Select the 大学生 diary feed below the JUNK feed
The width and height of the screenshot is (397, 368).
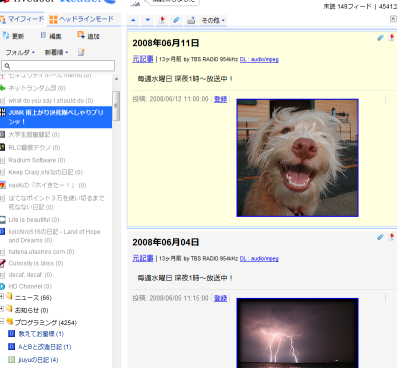[34, 135]
